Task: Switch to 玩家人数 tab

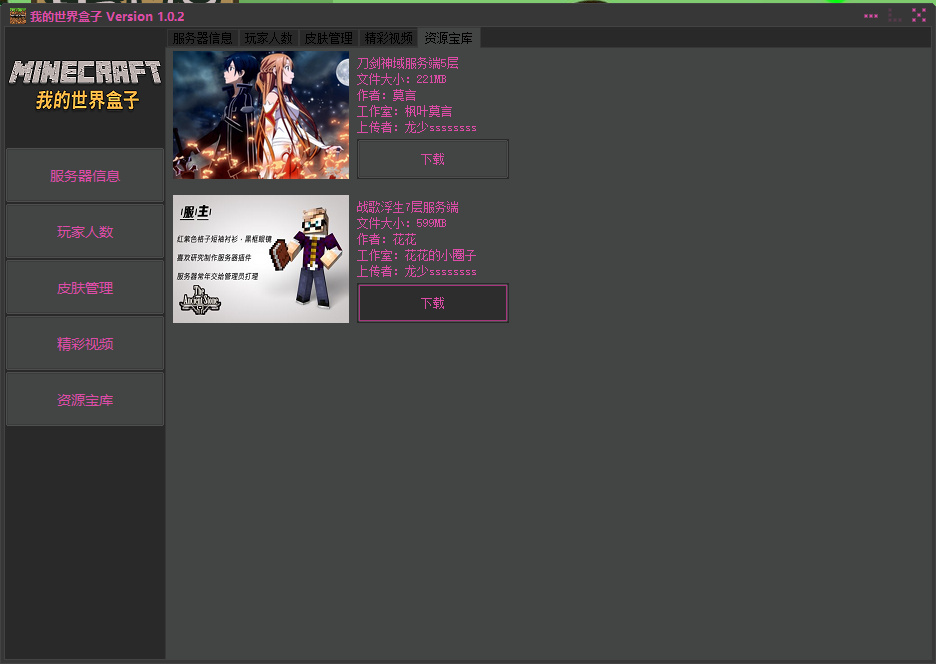Action: (x=269, y=38)
